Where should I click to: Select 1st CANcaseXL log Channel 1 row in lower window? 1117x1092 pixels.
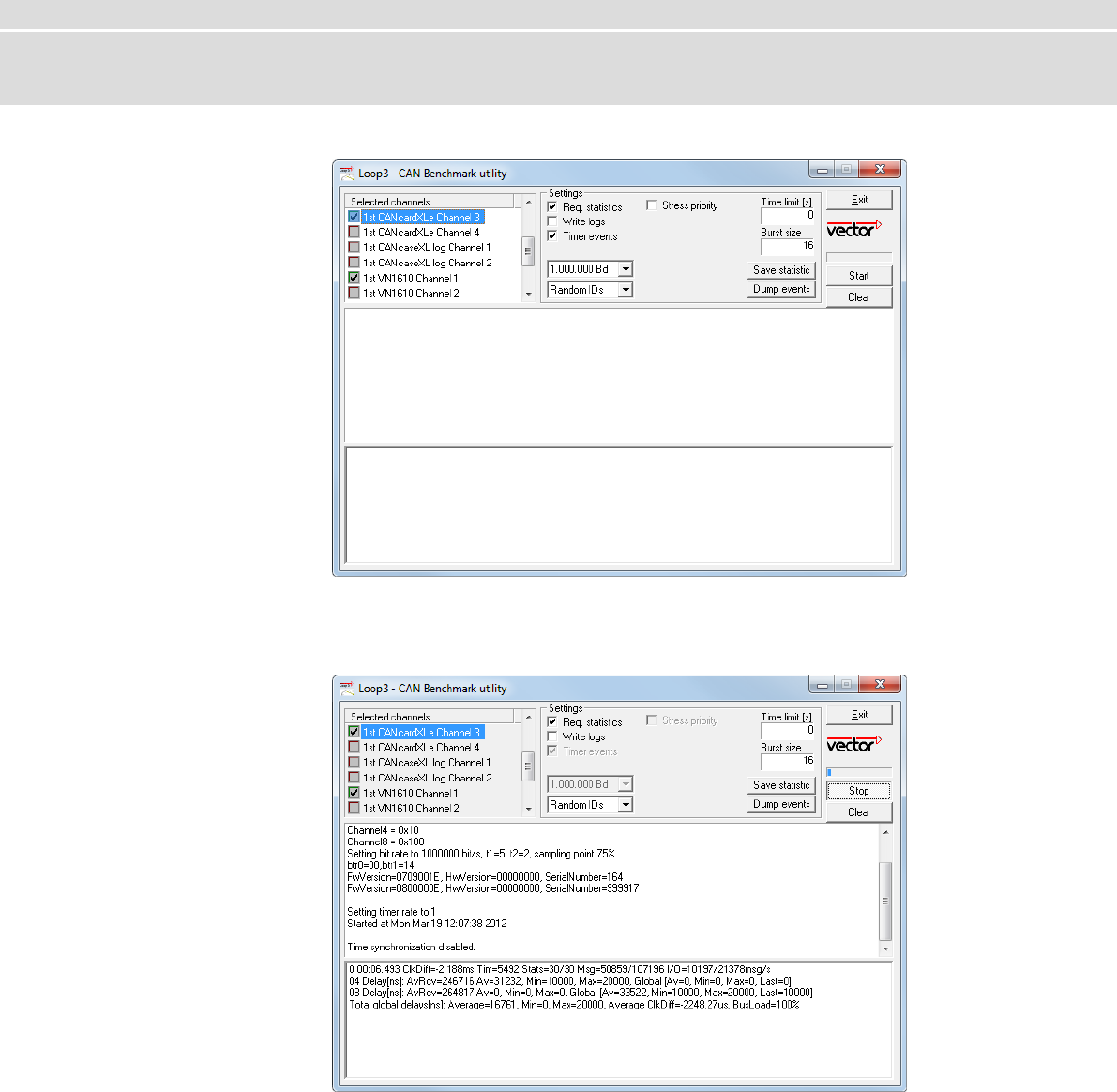coord(427,763)
